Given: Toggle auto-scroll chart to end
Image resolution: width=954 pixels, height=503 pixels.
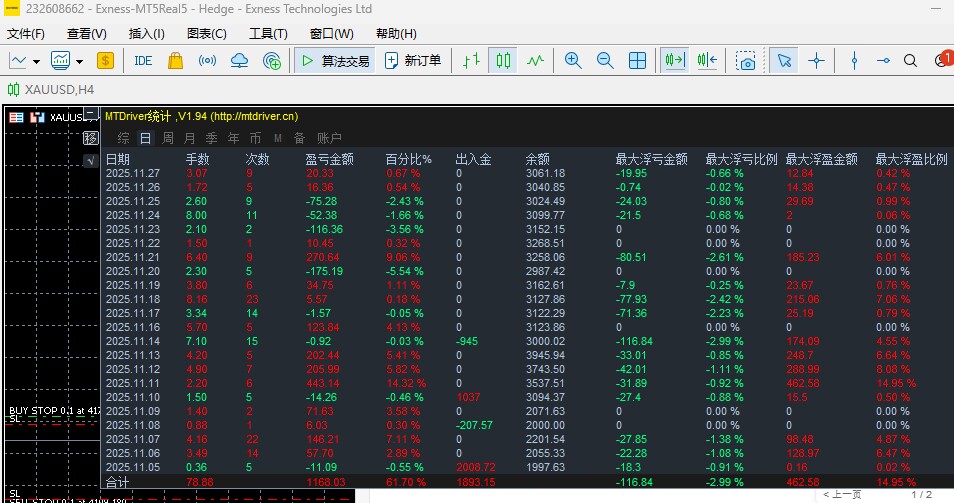Looking at the screenshot, I should [x=675, y=60].
